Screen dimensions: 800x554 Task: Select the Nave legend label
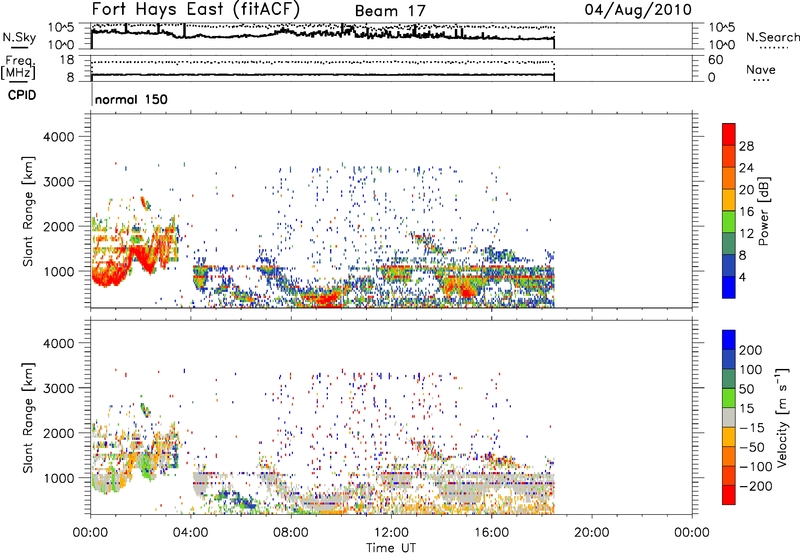(762, 70)
